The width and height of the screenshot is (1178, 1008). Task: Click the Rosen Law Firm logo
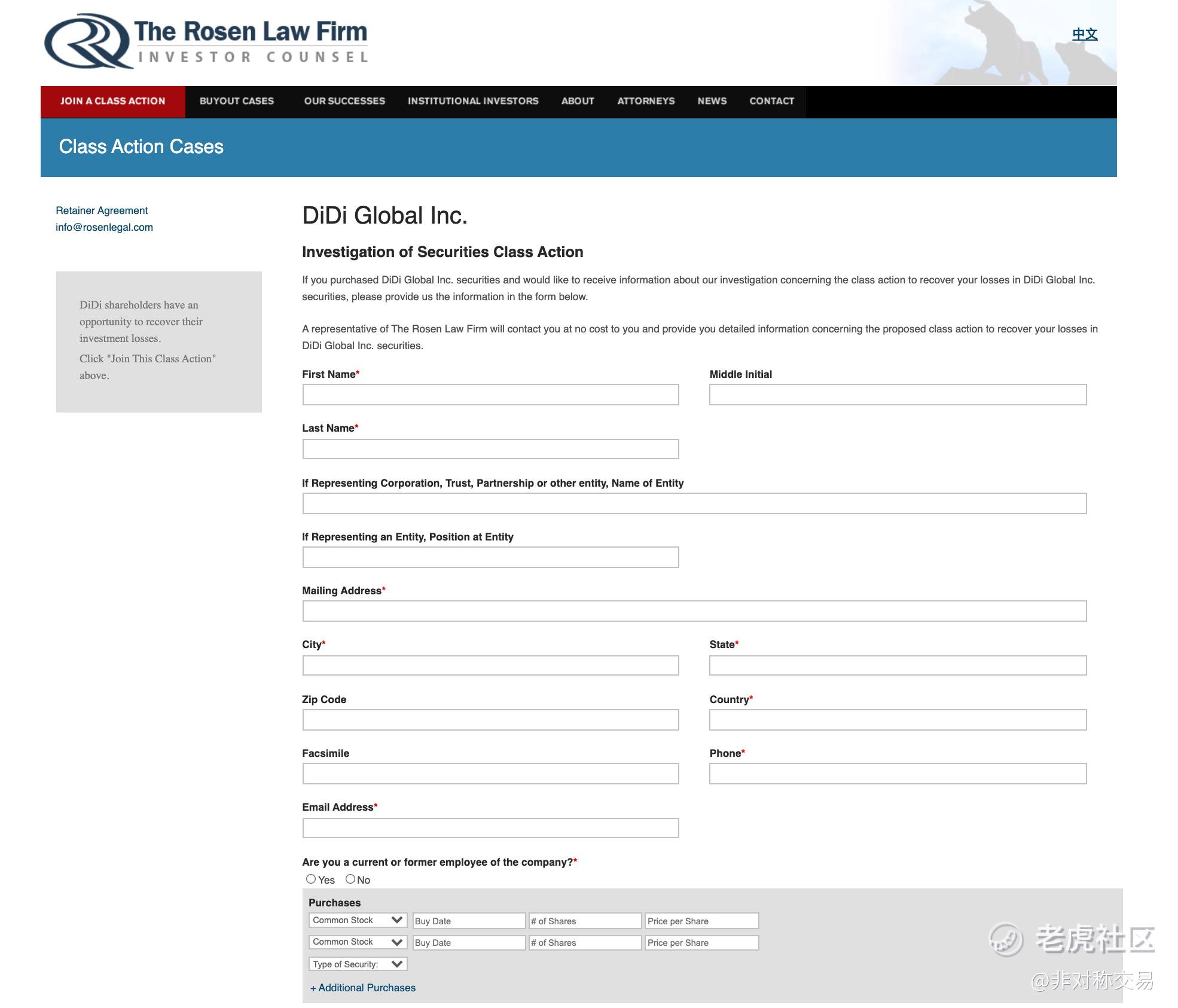pyautogui.click(x=206, y=41)
